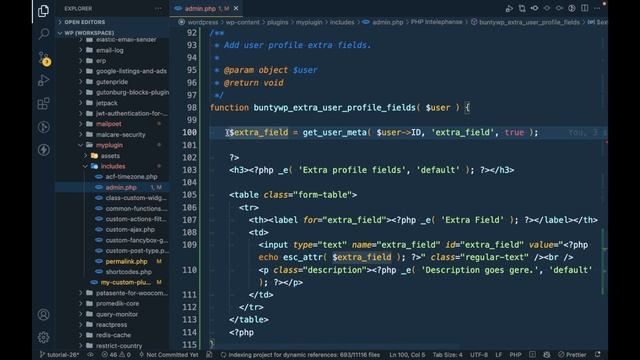This screenshot has height=360, width=640.
Task: Click includes in the breadcrumb path
Action: click(x=342, y=22)
